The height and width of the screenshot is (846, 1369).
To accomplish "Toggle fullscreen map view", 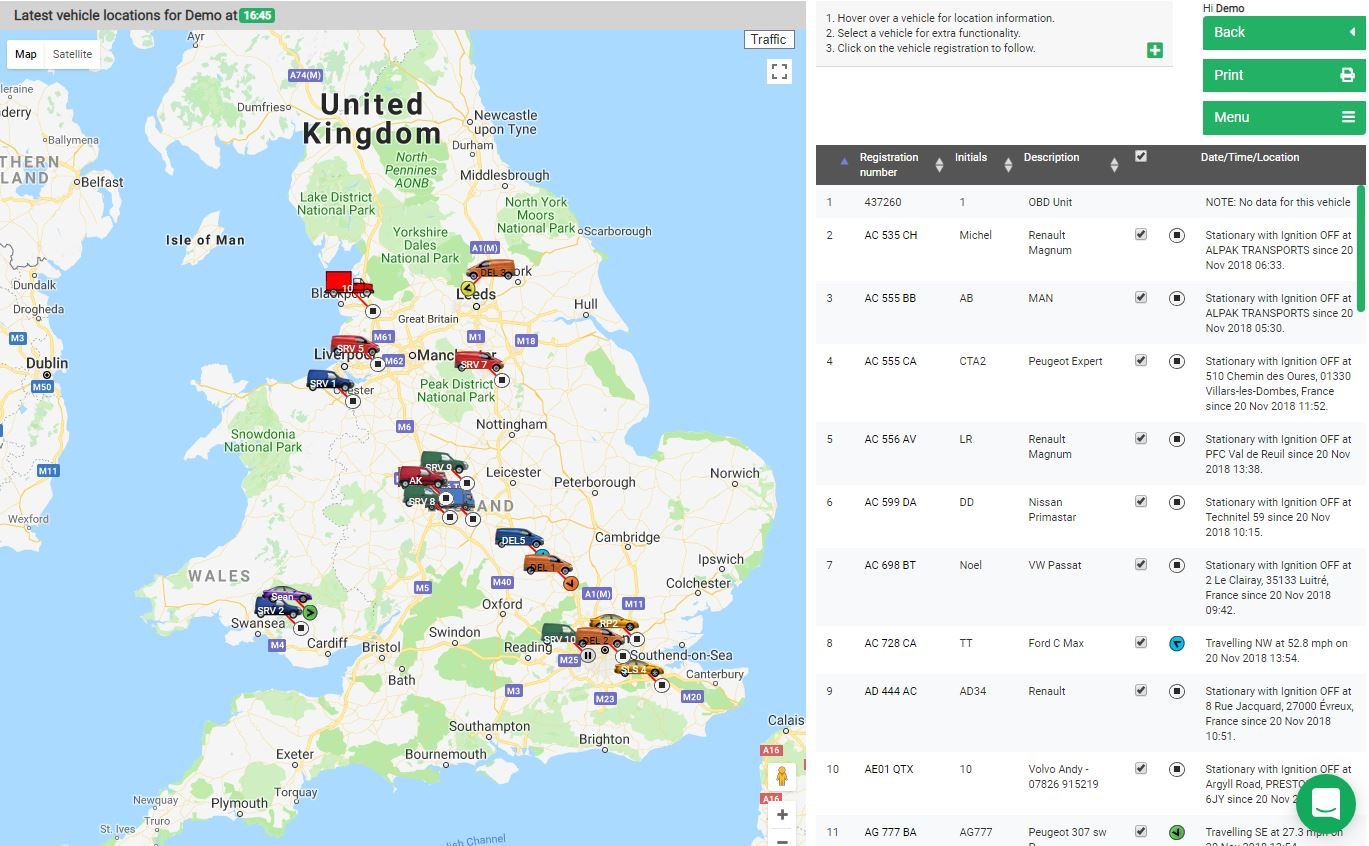I will (x=779, y=71).
